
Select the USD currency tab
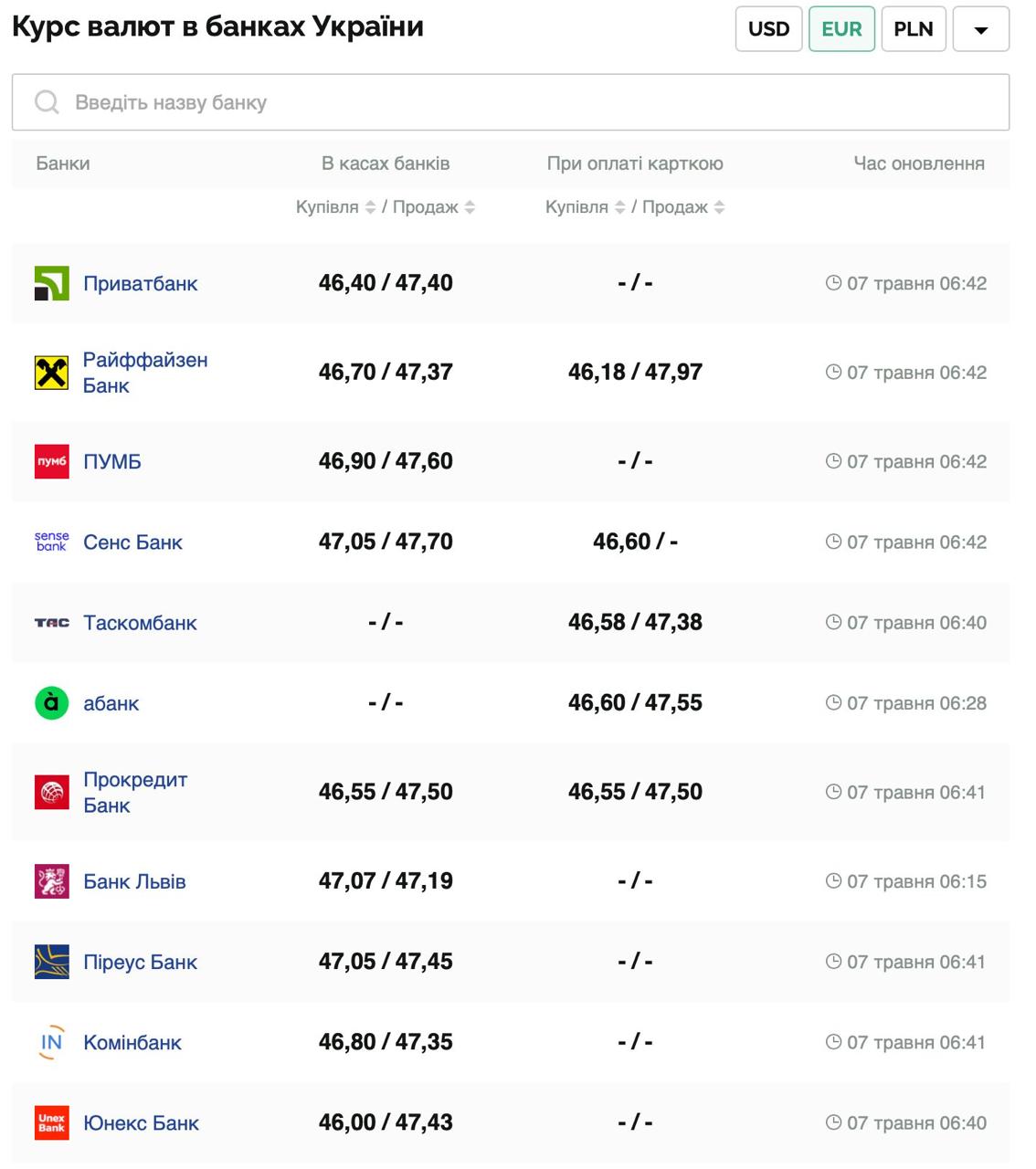click(x=768, y=29)
